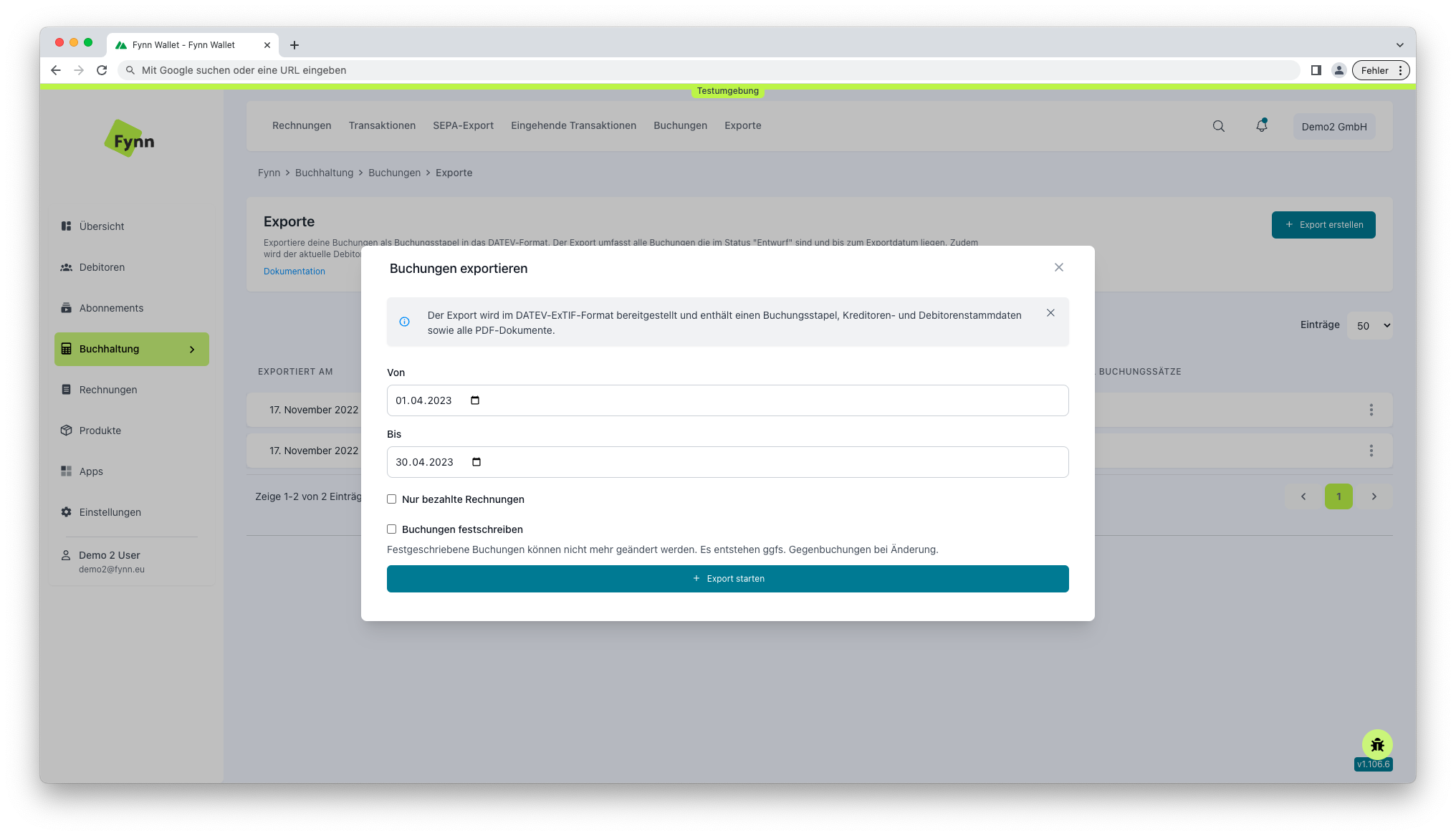Screen dimensions: 1456x836
Task: Open the Exporte navigation tab
Action: point(742,125)
